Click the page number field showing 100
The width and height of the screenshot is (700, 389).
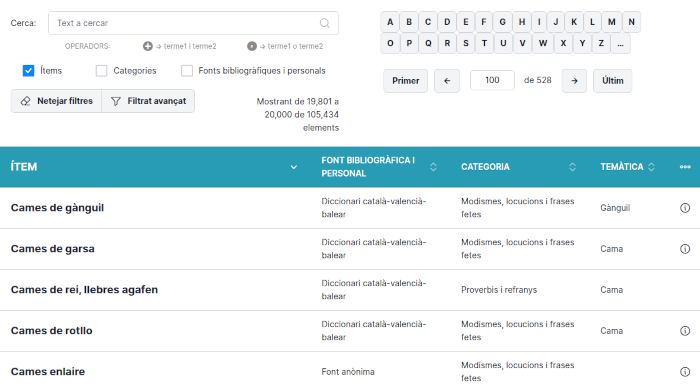point(492,80)
